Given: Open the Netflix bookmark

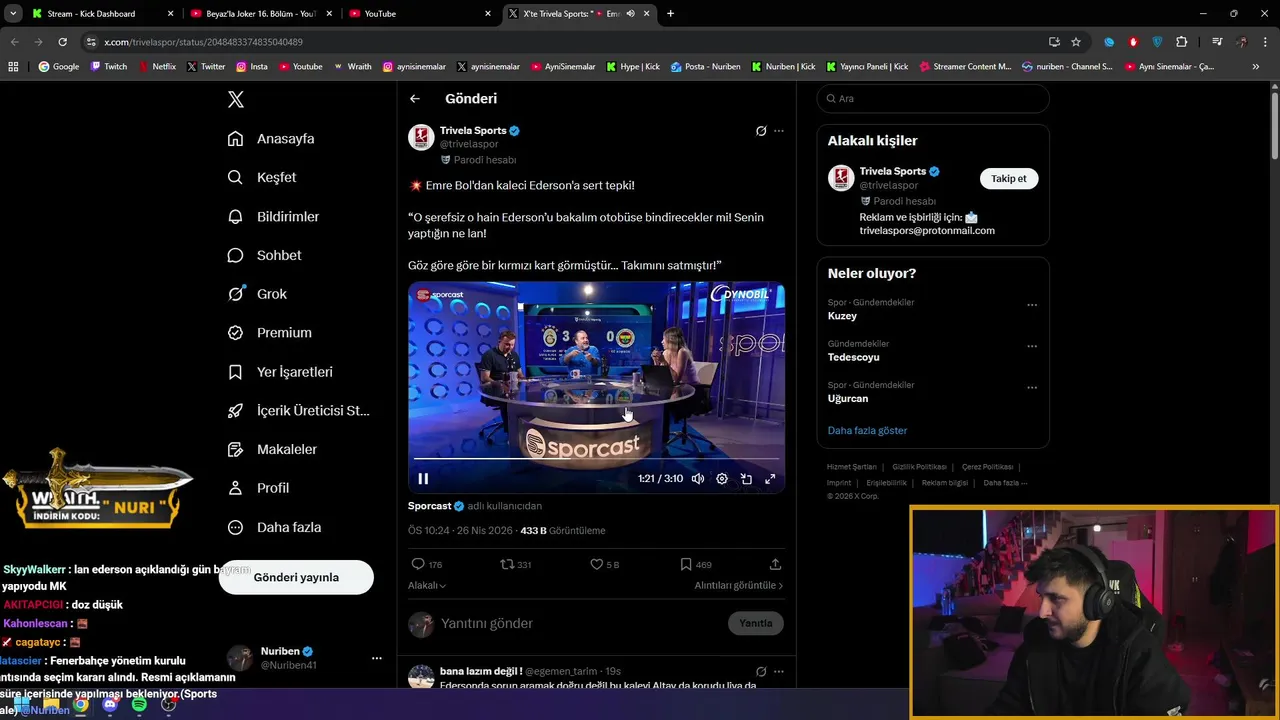Looking at the screenshot, I should tap(157, 67).
